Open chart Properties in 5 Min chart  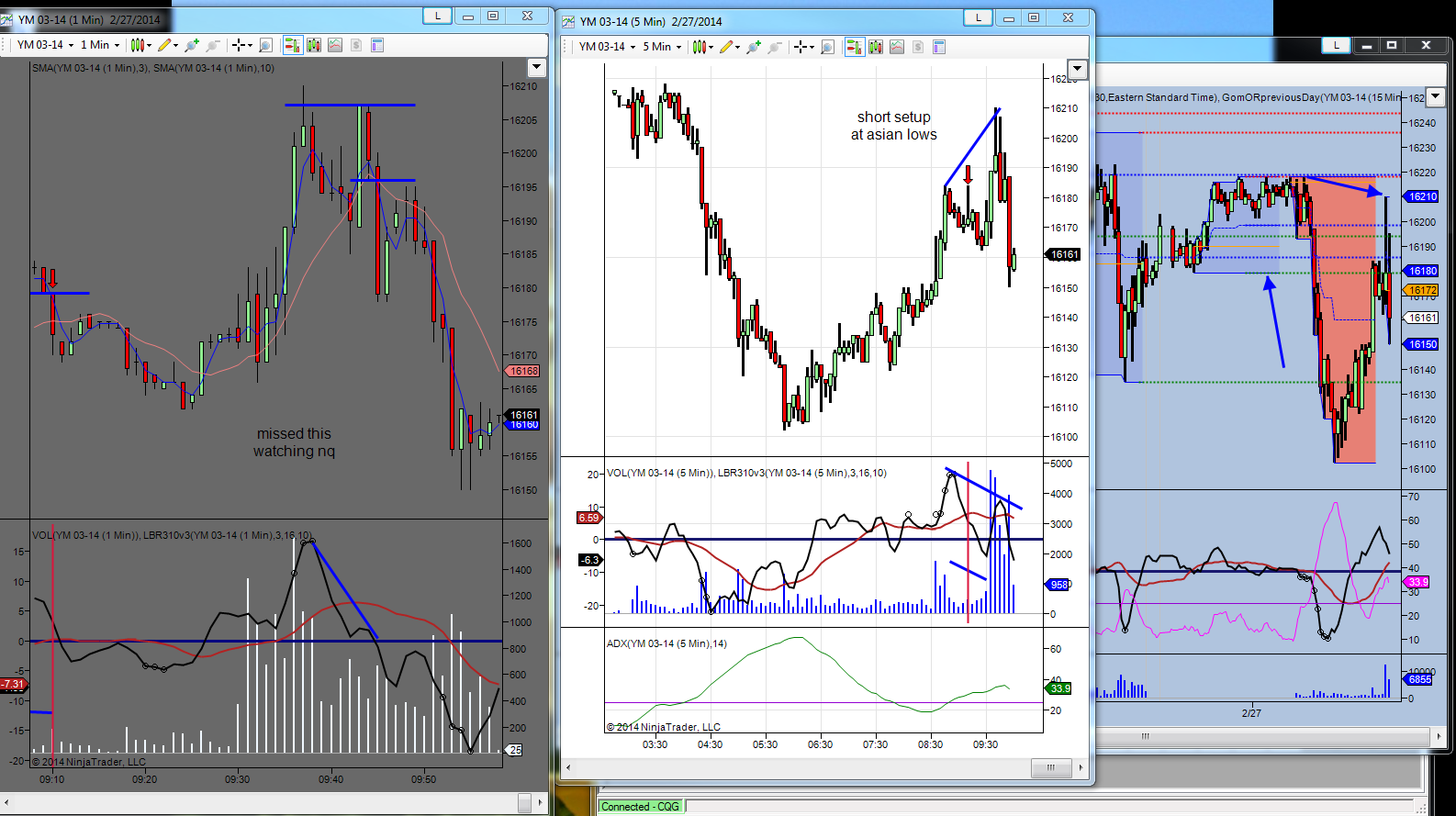pyautogui.click(x=939, y=47)
